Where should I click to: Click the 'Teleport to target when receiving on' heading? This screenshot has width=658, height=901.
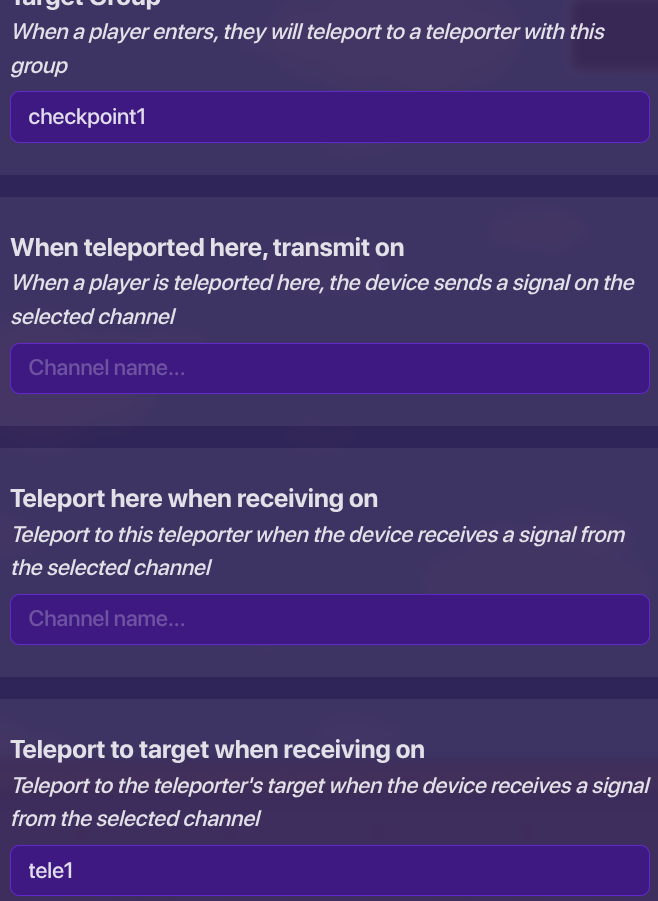217,749
